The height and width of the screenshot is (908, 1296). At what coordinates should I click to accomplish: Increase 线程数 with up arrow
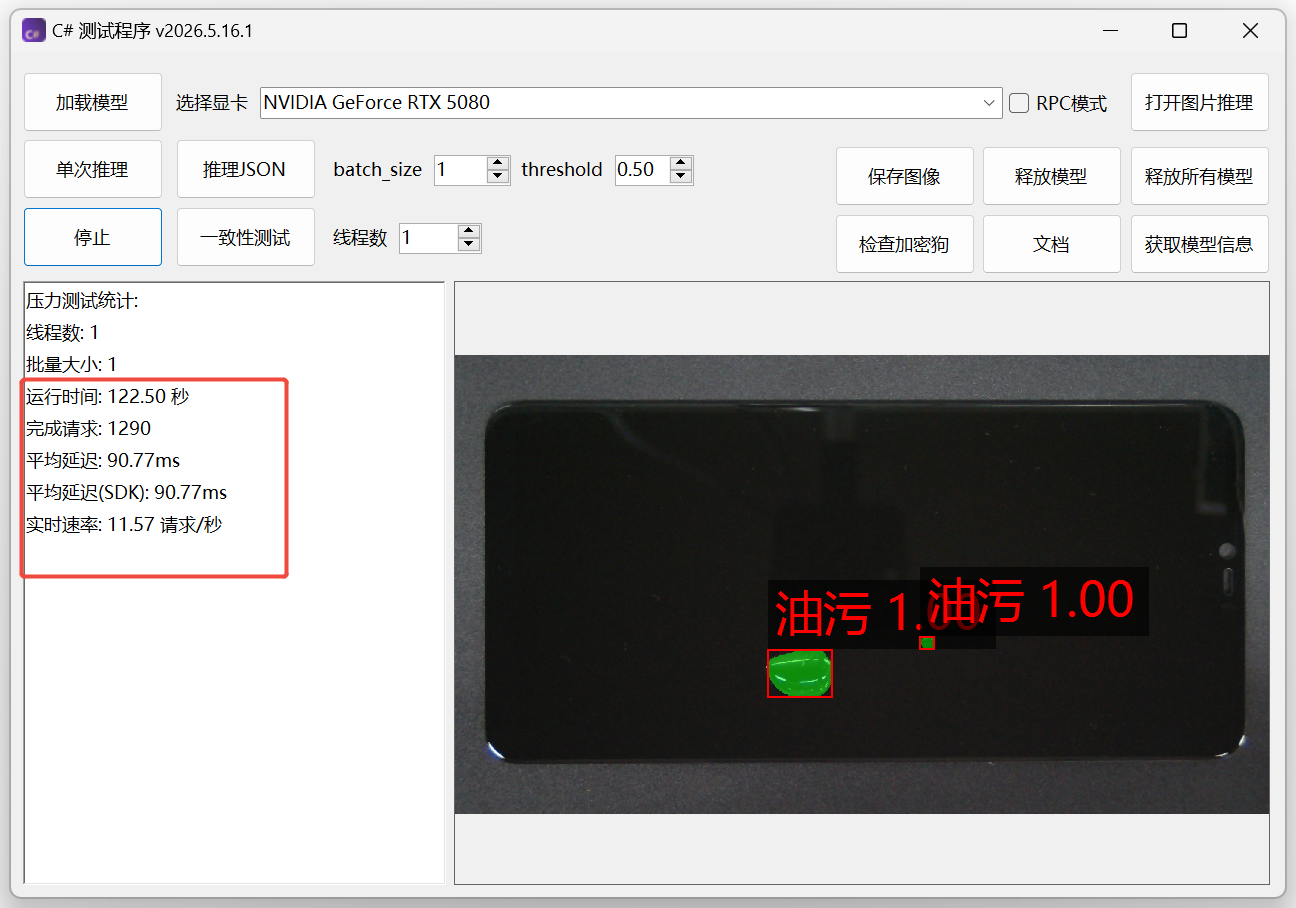click(469, 231)
